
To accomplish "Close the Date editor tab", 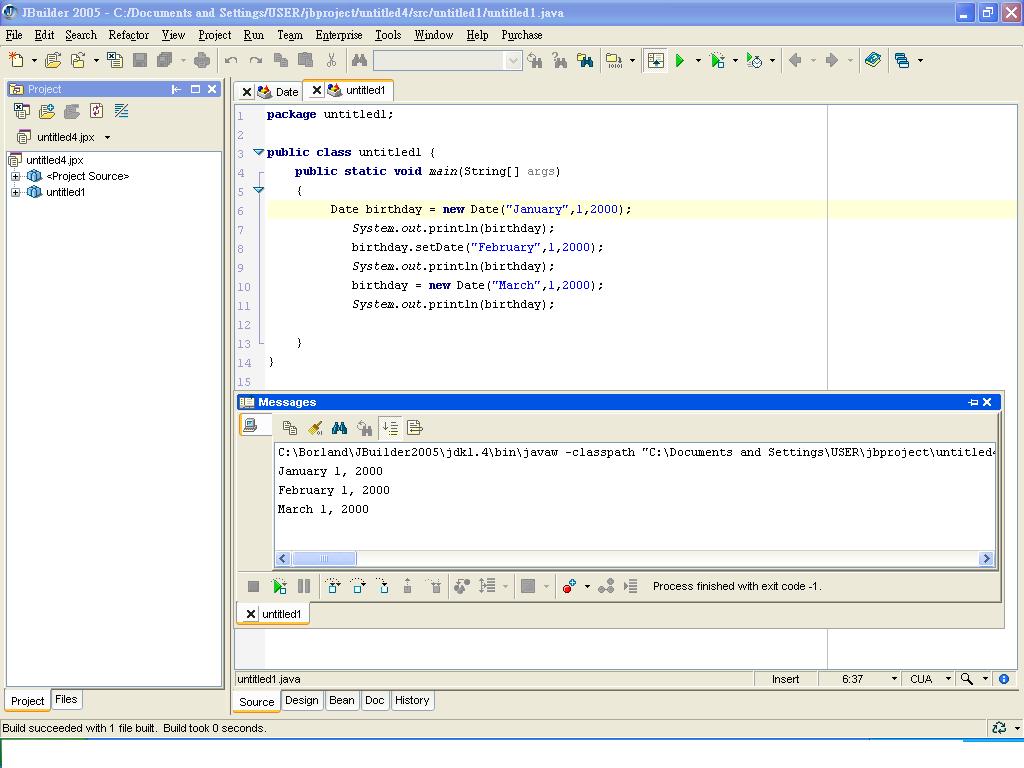I will point(247,91).
